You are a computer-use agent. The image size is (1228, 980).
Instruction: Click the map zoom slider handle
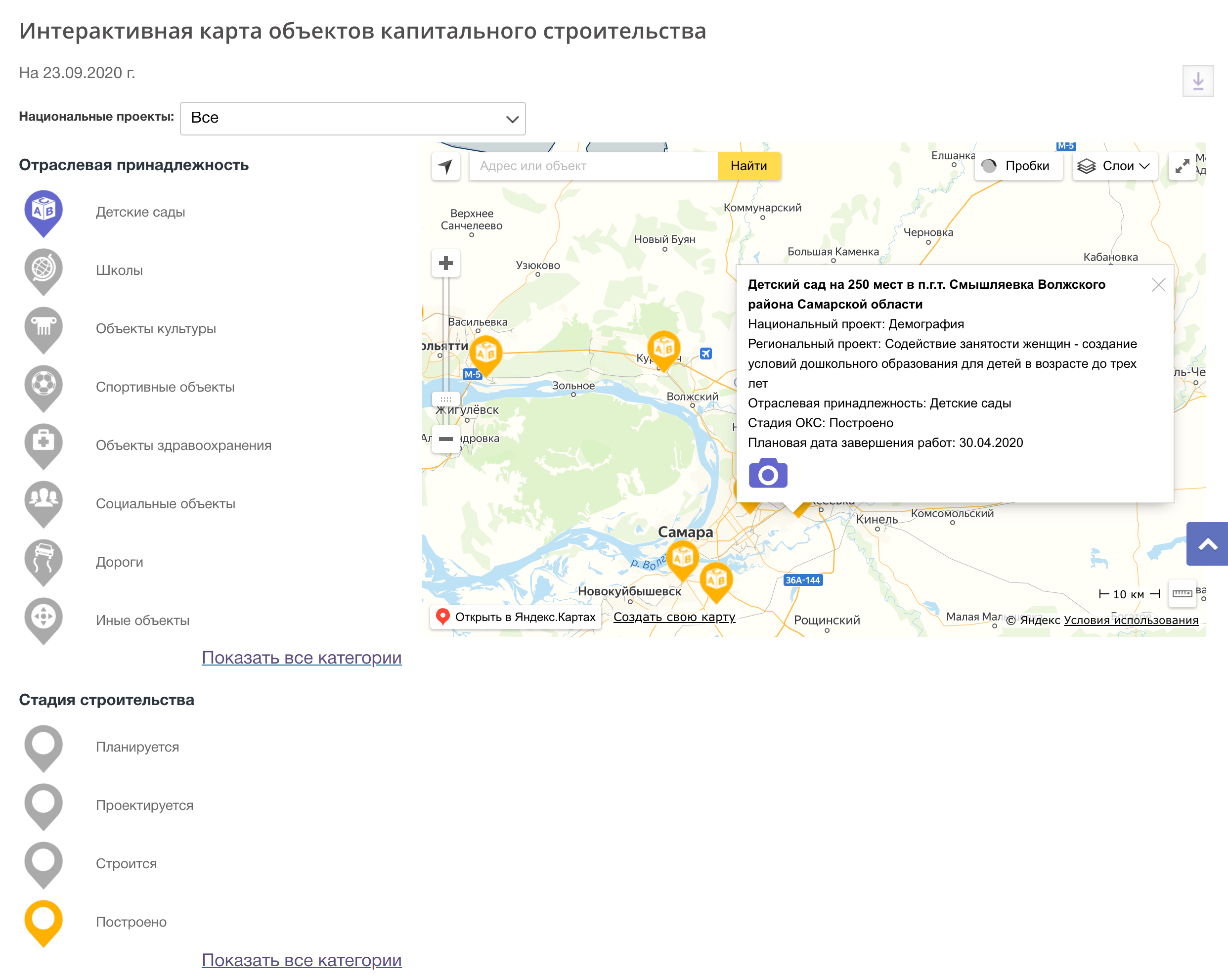(x=445, y=399)
